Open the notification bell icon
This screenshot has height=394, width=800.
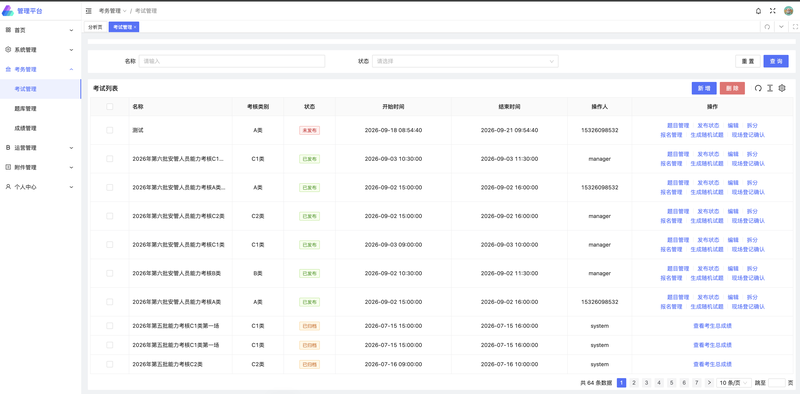point(758,11)
